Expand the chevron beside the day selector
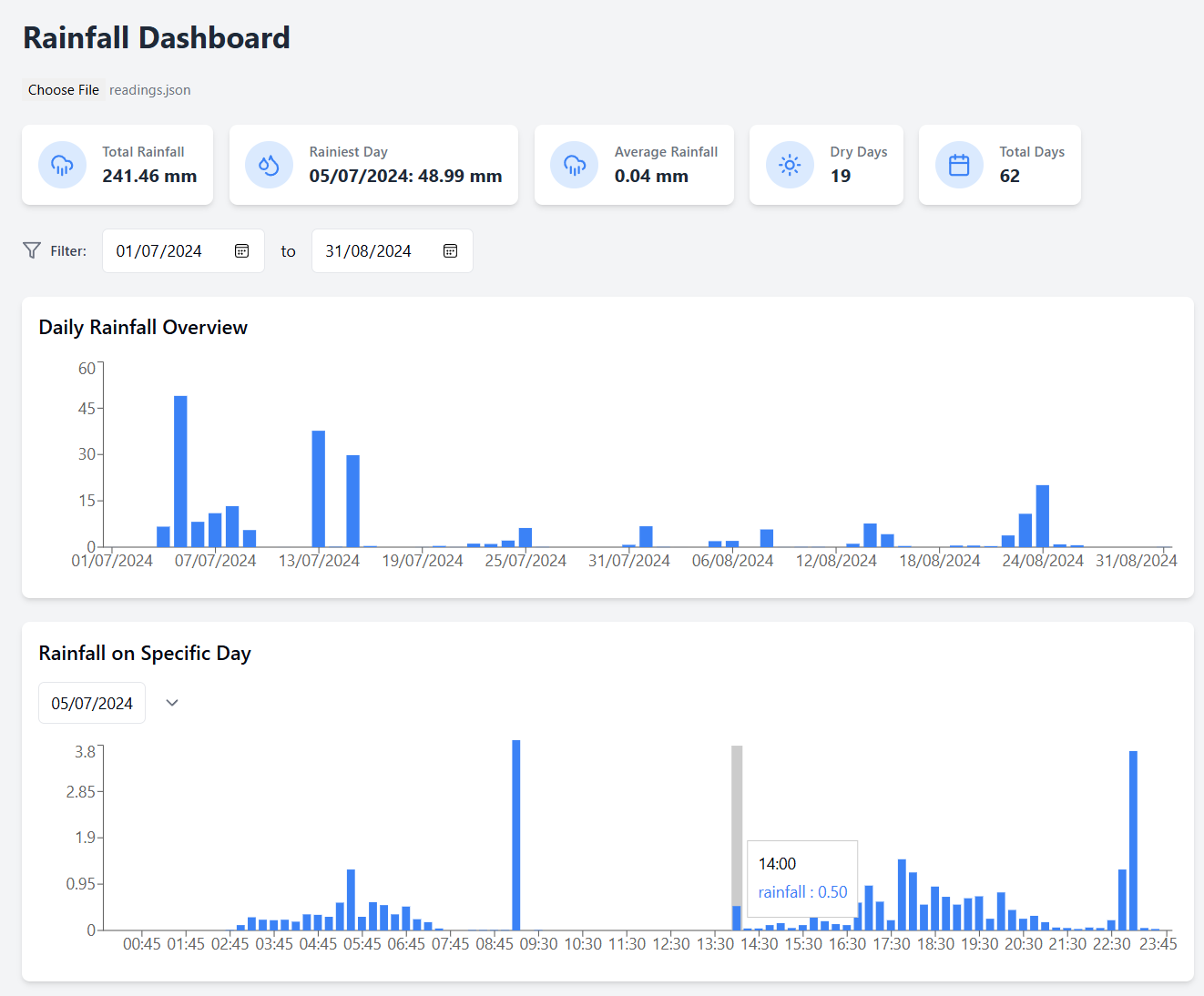1204x996 pixels. (x=172, y=703)
